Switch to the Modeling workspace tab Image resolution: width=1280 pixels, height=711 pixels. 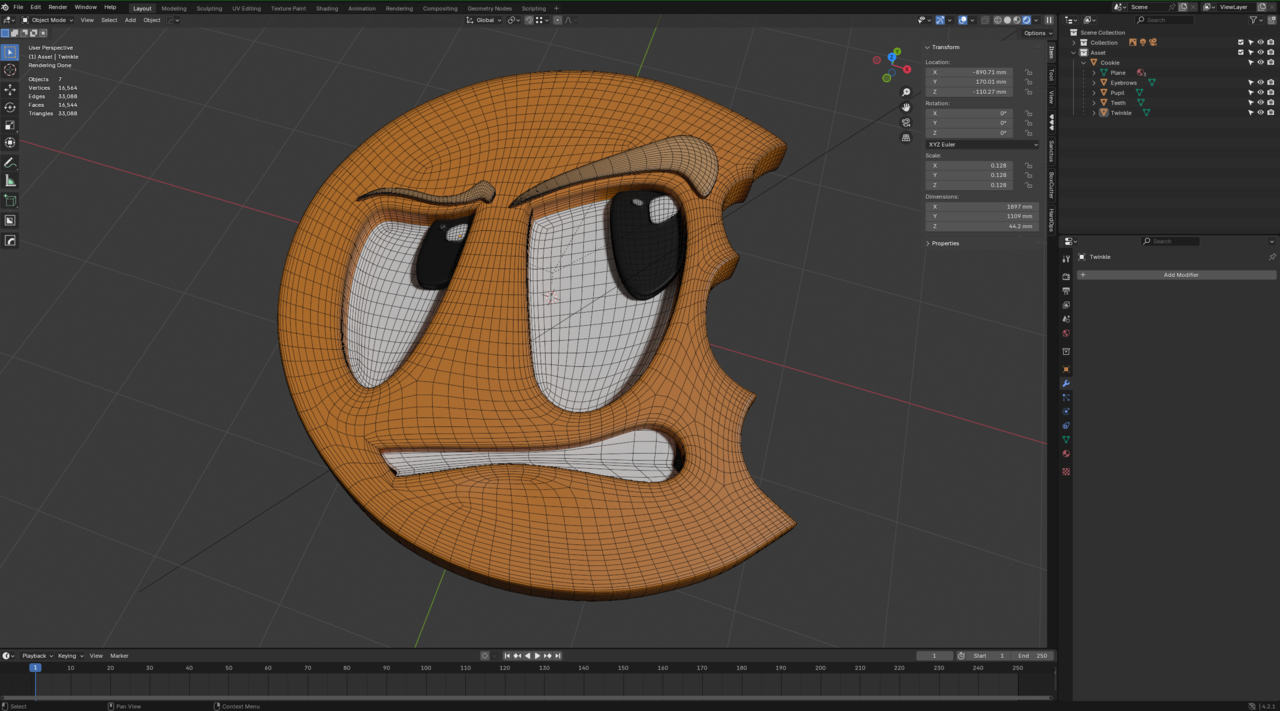click(173, 8)
